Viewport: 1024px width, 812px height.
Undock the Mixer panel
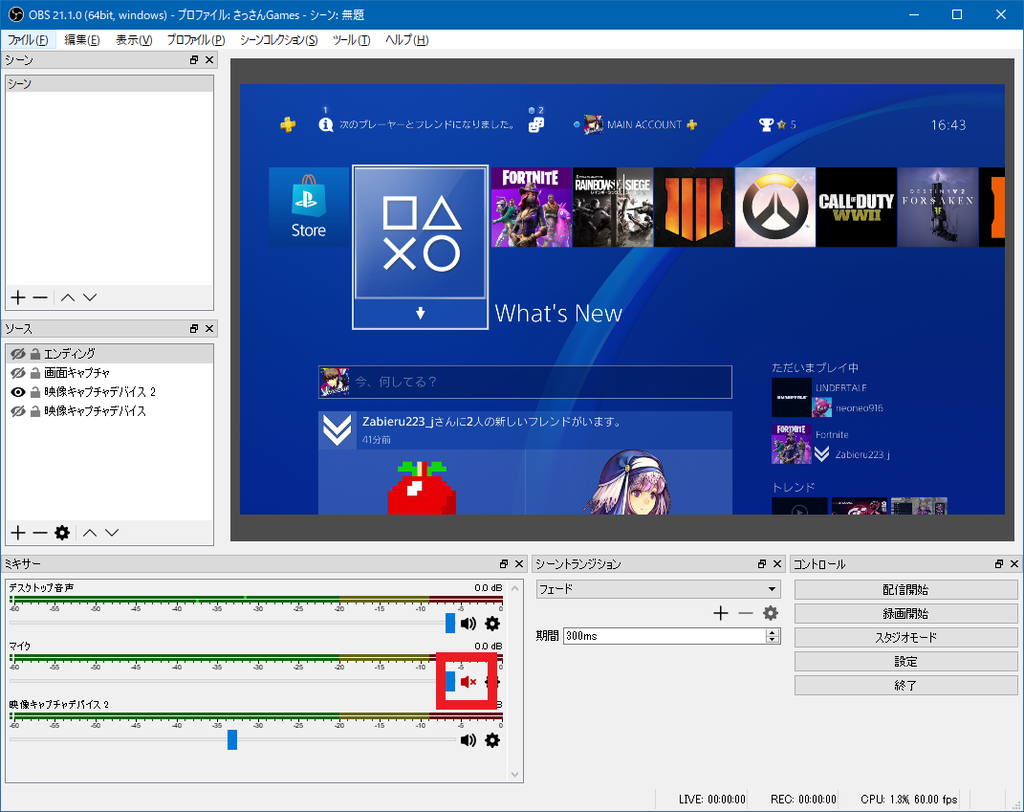(504, 564)
